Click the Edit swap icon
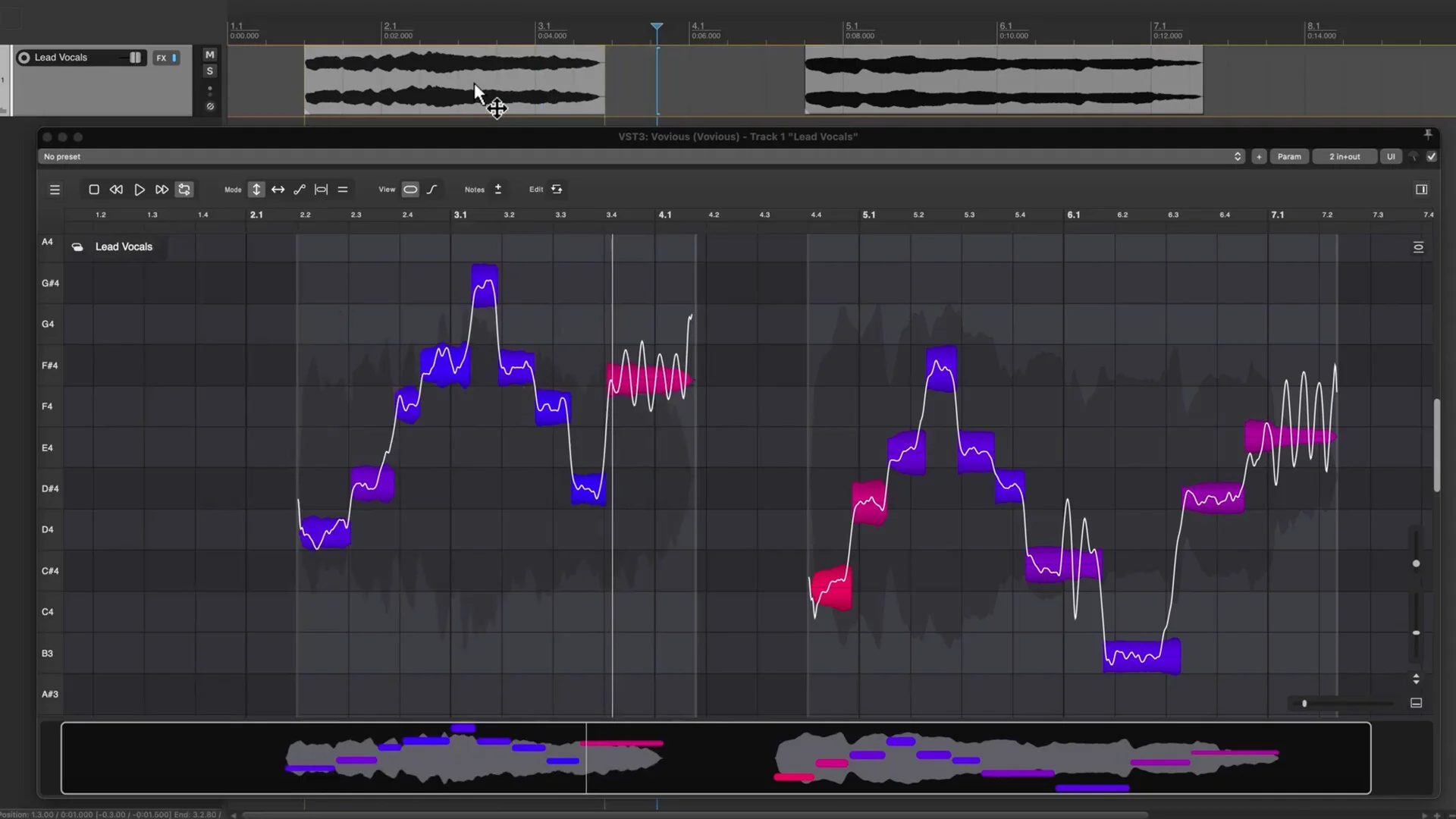Viewport: 1456px width, 819px height. 557,190
